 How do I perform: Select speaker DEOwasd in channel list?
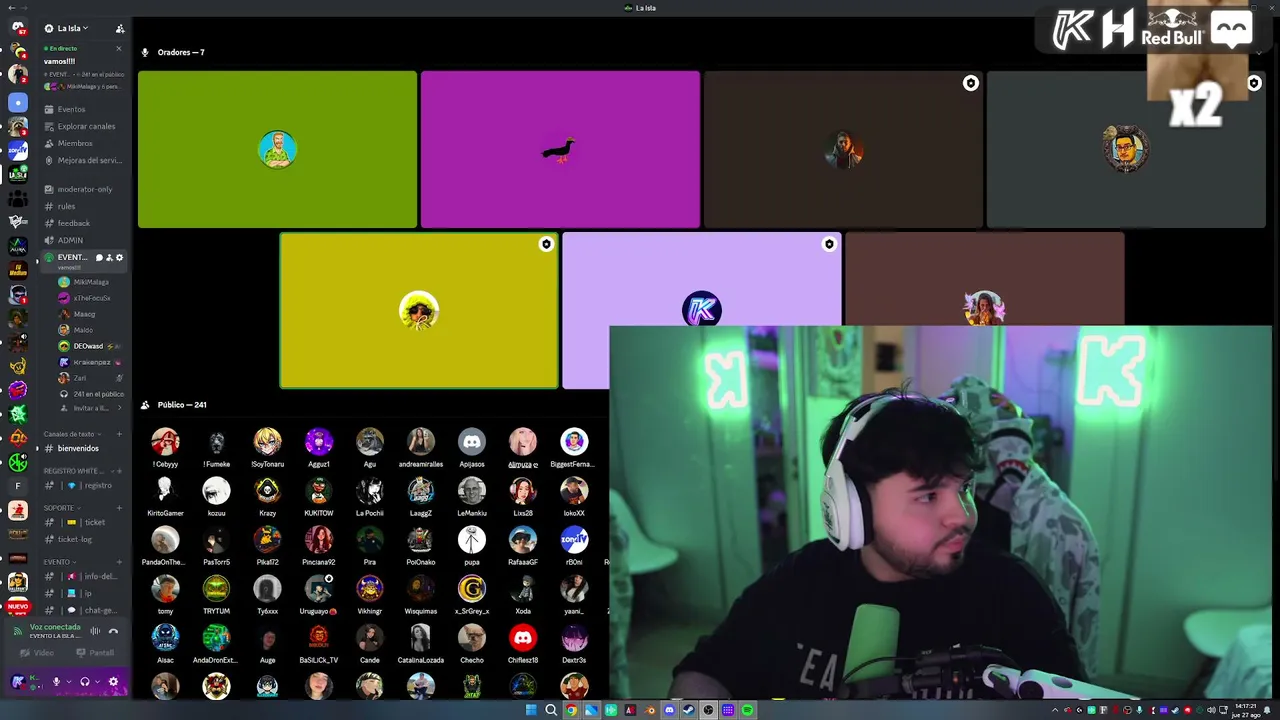90,346
